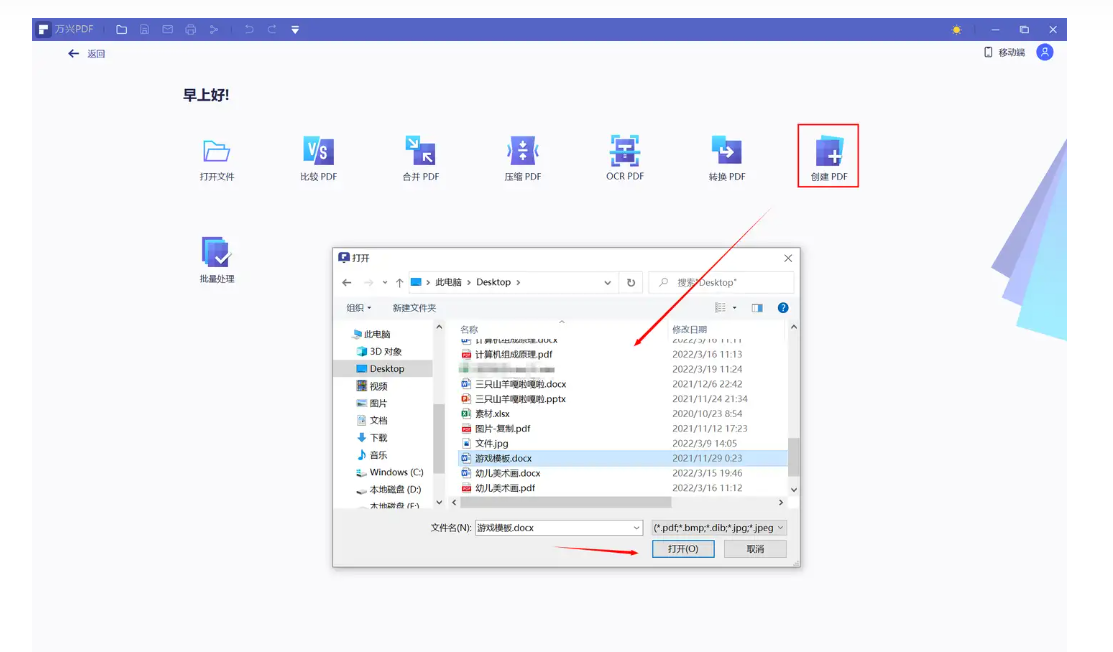The width and height of the screenshot is (1113, 652).
Task: Click the 移动端 mobile option top right
Action: pyautogui.click(x=1014, y=52)
